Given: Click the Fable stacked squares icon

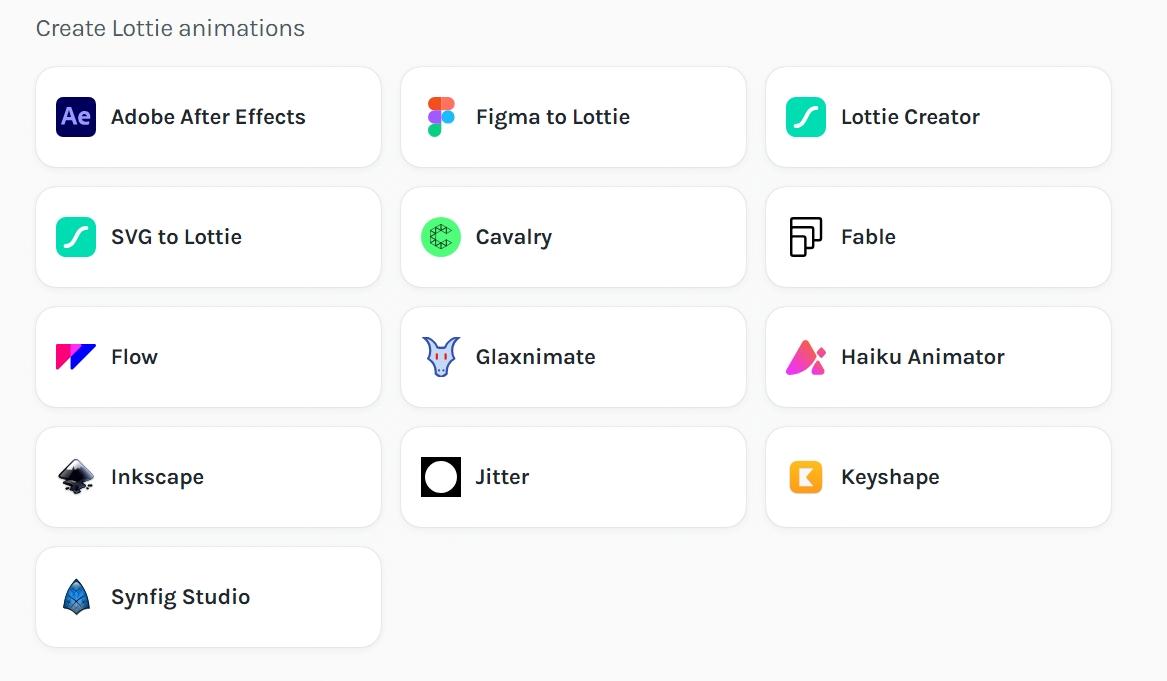Looking at the screenshot, I should pyautogui.click(x=806, y=237).
